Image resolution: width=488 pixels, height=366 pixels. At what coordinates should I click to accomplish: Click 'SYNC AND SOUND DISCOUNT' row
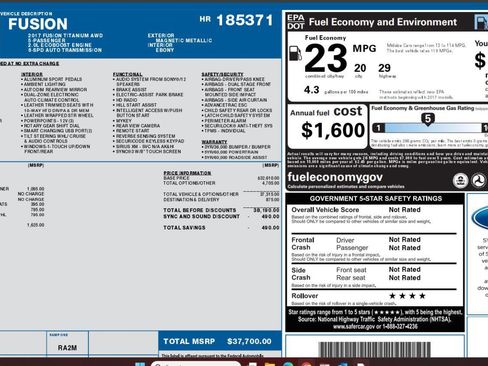221,216
